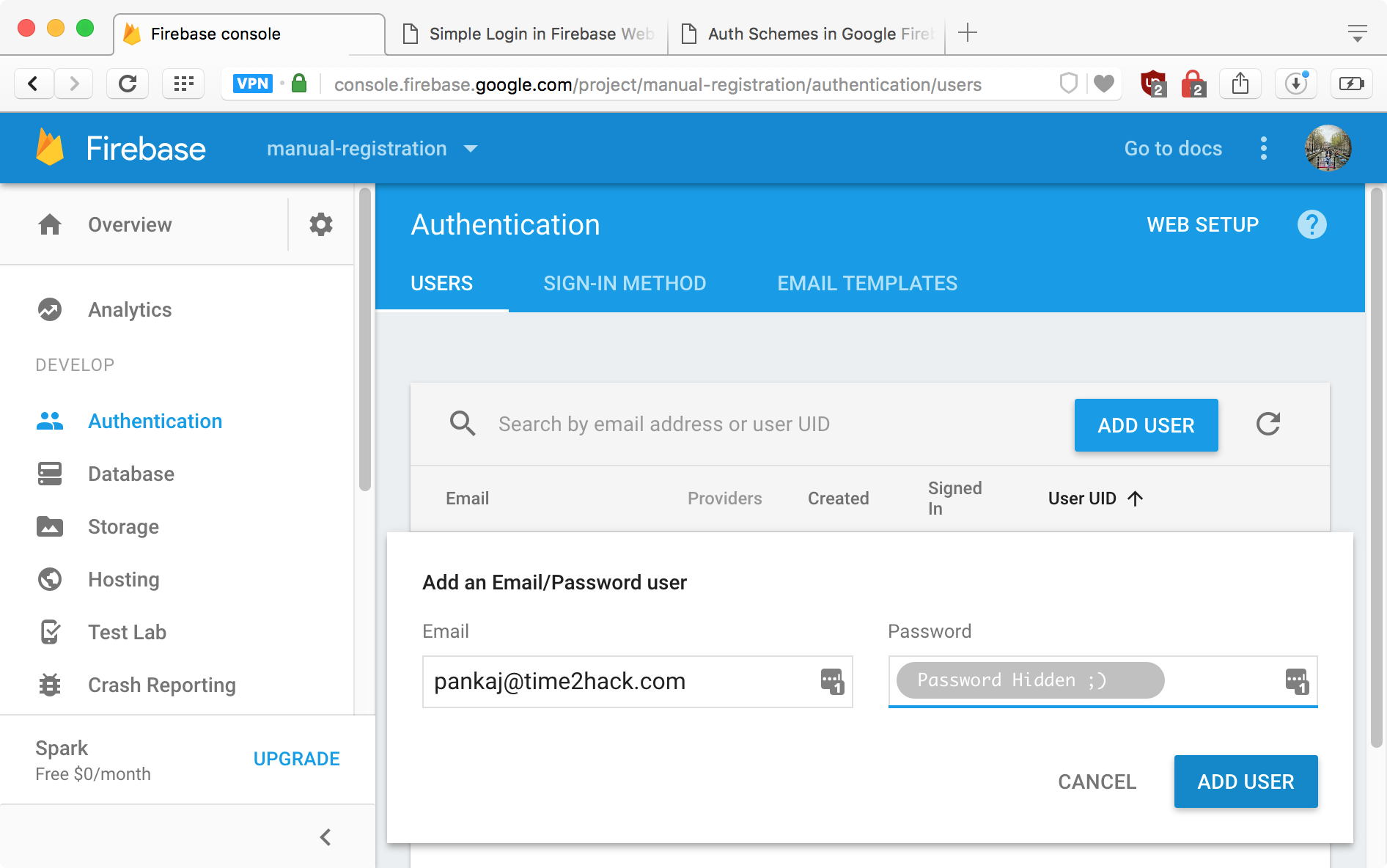This screenshot has width=1387, height=868.
Task: Sort by User UID arrow
Action: [1136, 499]
